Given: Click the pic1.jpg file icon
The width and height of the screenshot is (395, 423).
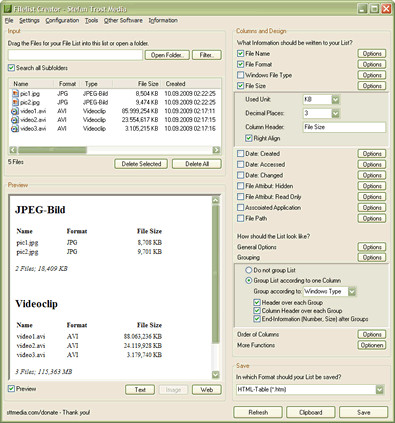Looking at the screenshot, I should pos(15,94).
